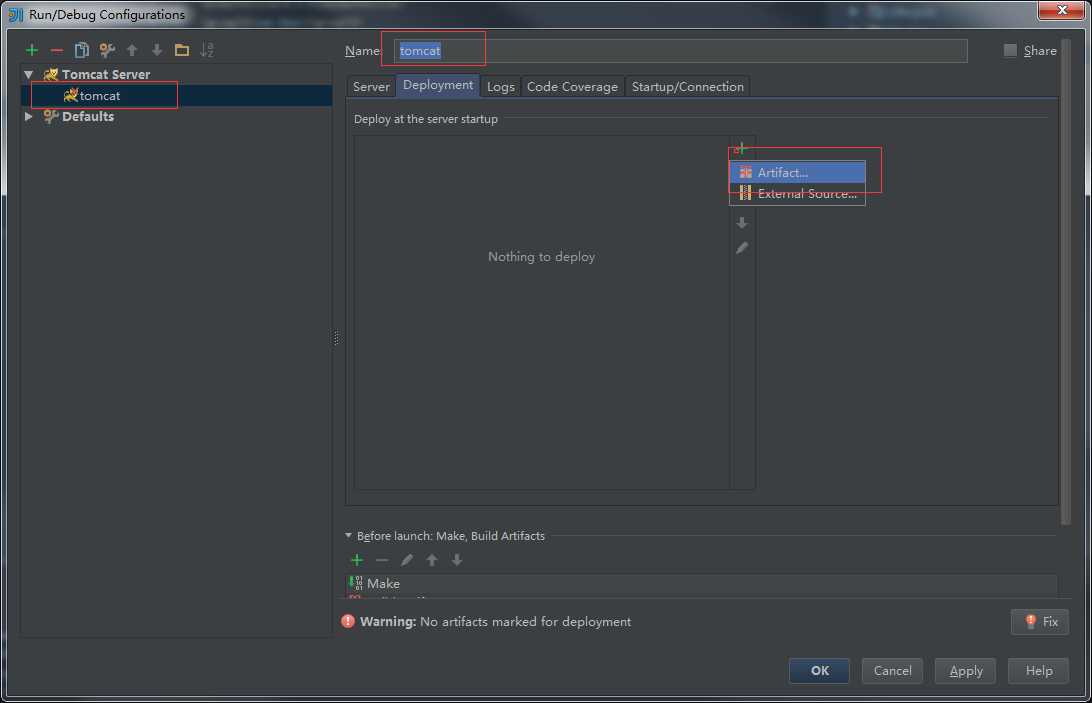Create new folder for configurations
Viewport: 1092px width, 703px height.
point(182,50)
